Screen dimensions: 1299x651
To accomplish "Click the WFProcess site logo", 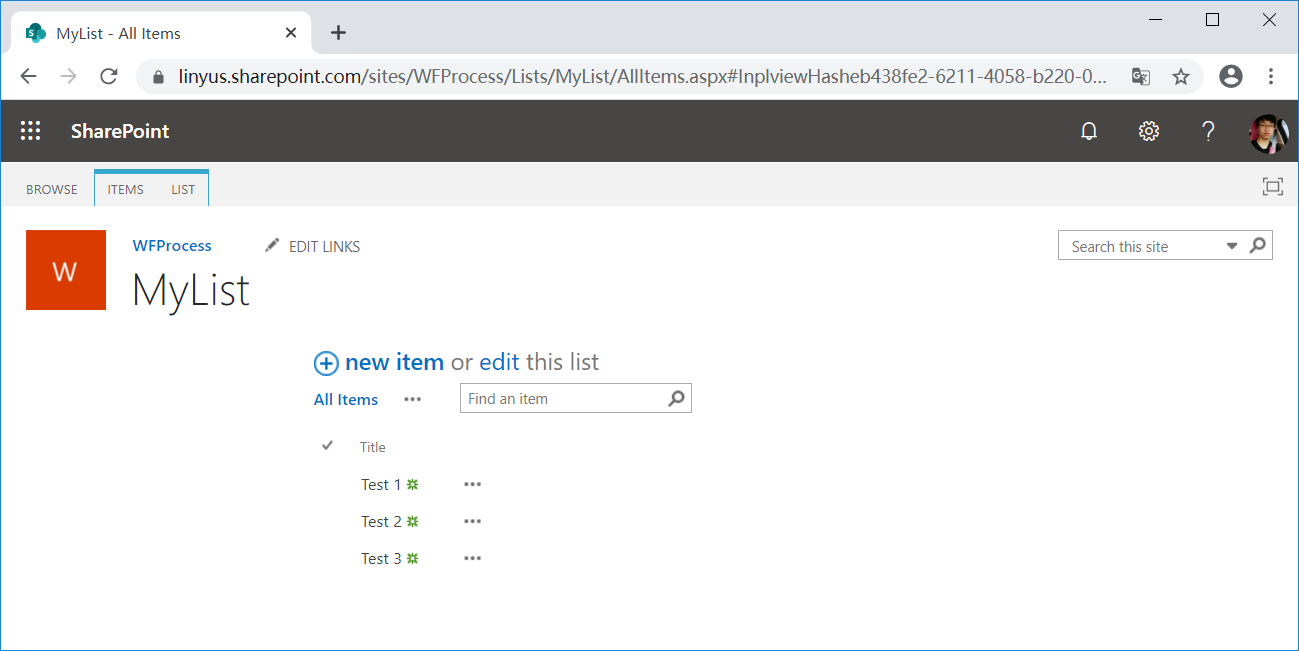I will click(x=66, y=270).
